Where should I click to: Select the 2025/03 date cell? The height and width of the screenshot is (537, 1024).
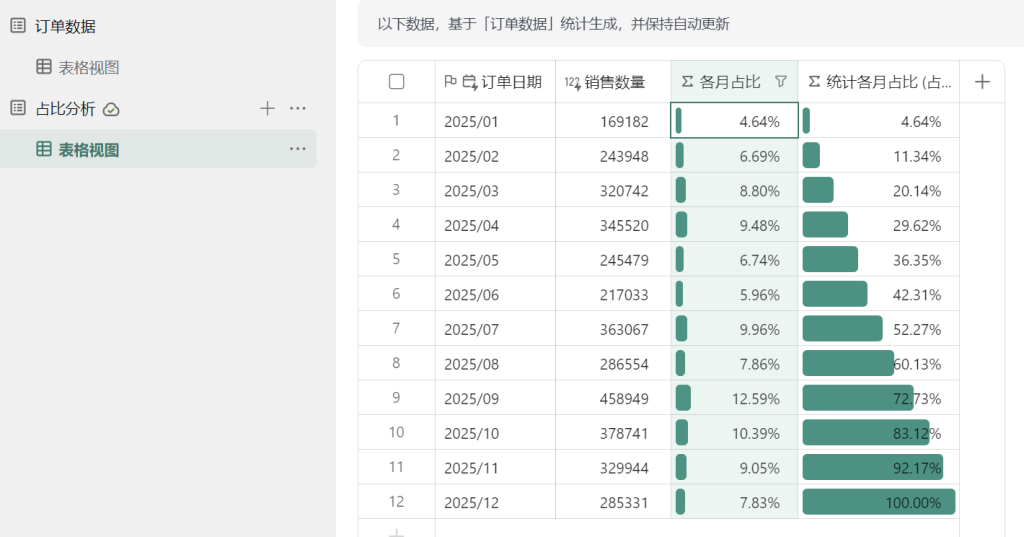[496, 190]
